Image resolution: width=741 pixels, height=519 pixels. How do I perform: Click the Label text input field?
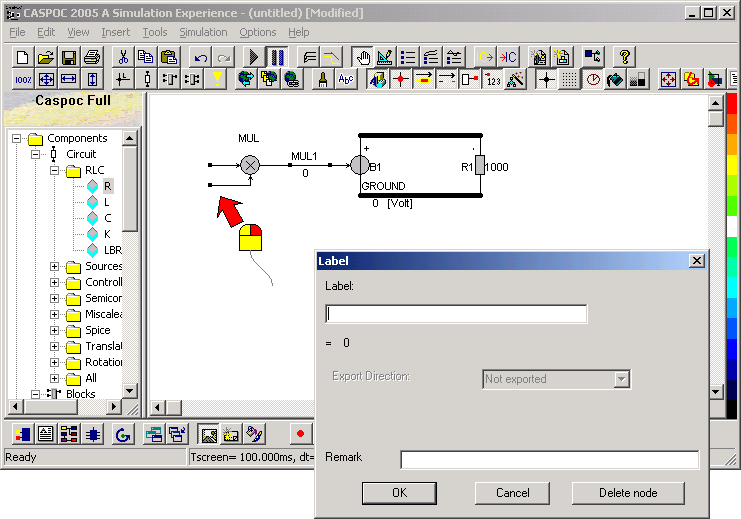click(456, 314)
